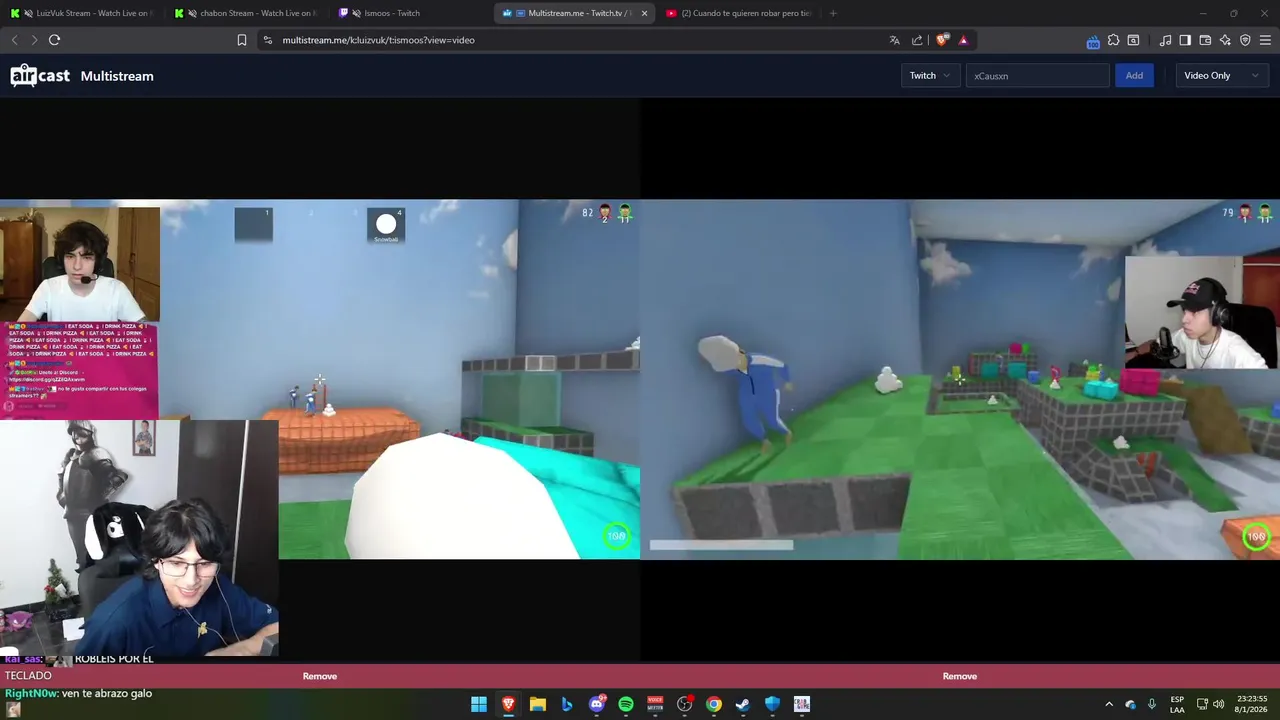Open Voicemeeter from the taskbar
The width and height of the screenshot is (1280, 720).
coord(655,704)
